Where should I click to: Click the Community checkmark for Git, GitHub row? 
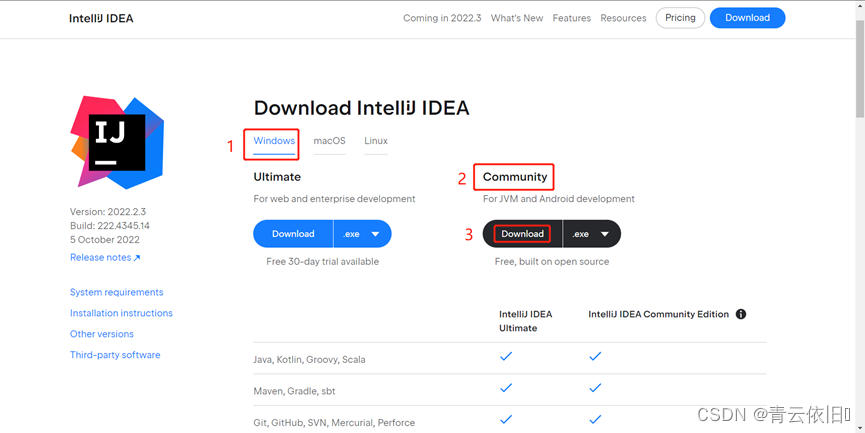pos(595,420)
